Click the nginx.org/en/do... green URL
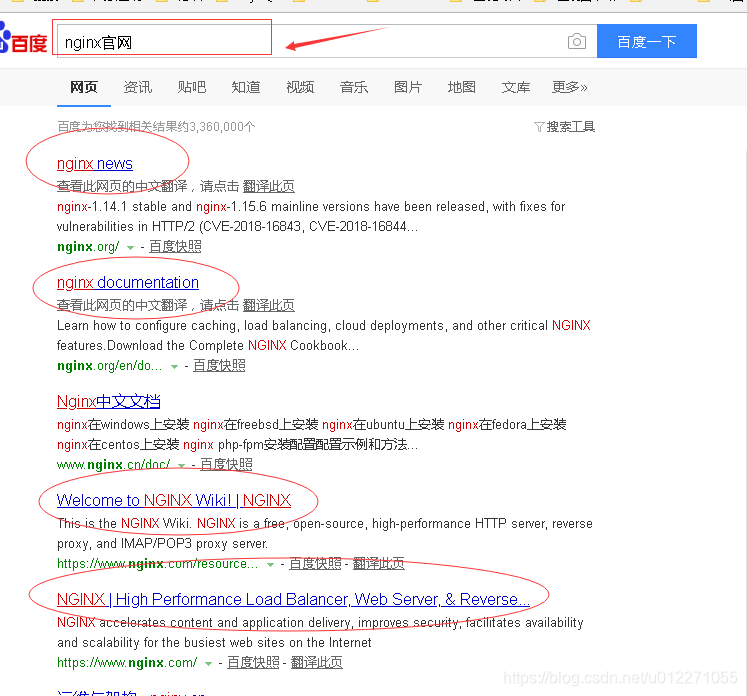 click(110, 366)
